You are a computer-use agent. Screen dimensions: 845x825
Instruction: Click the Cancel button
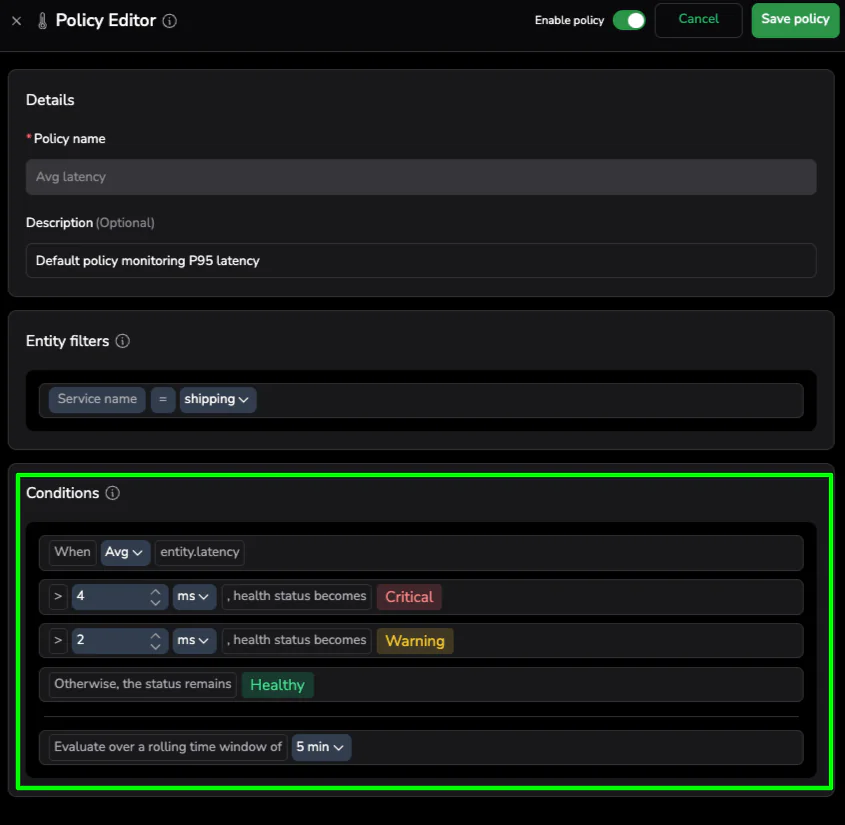tap(698, 20)
